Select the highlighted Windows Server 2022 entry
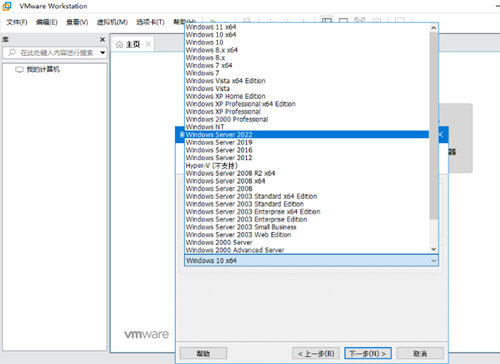Viewport: 500px width, 364px height. [x=307, y=134]
